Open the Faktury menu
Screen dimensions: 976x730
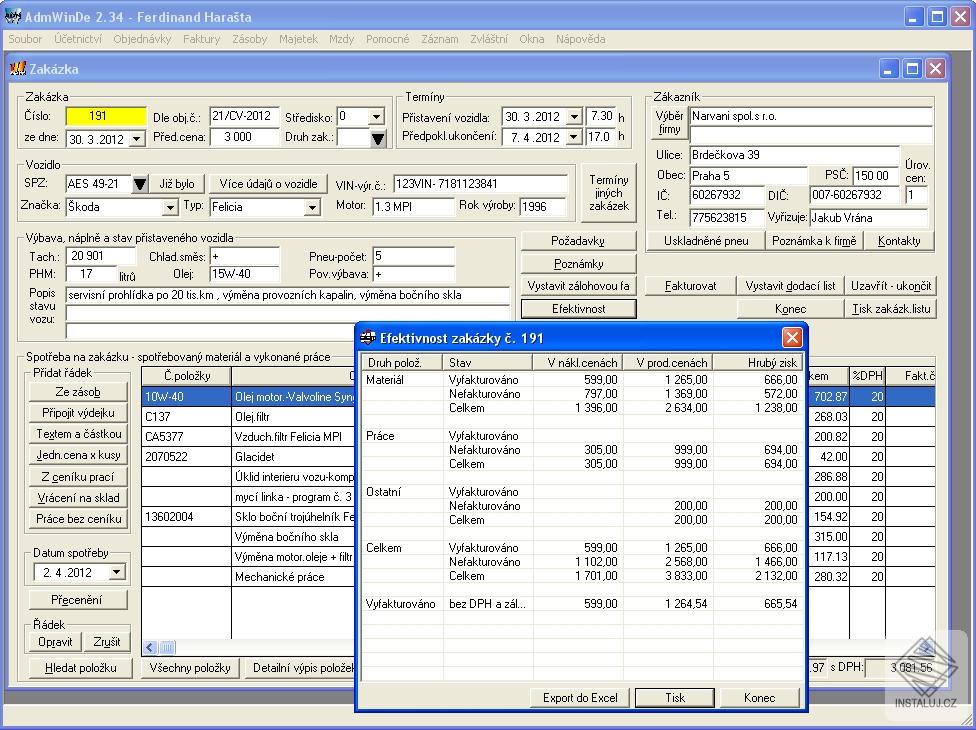[201, 39]
